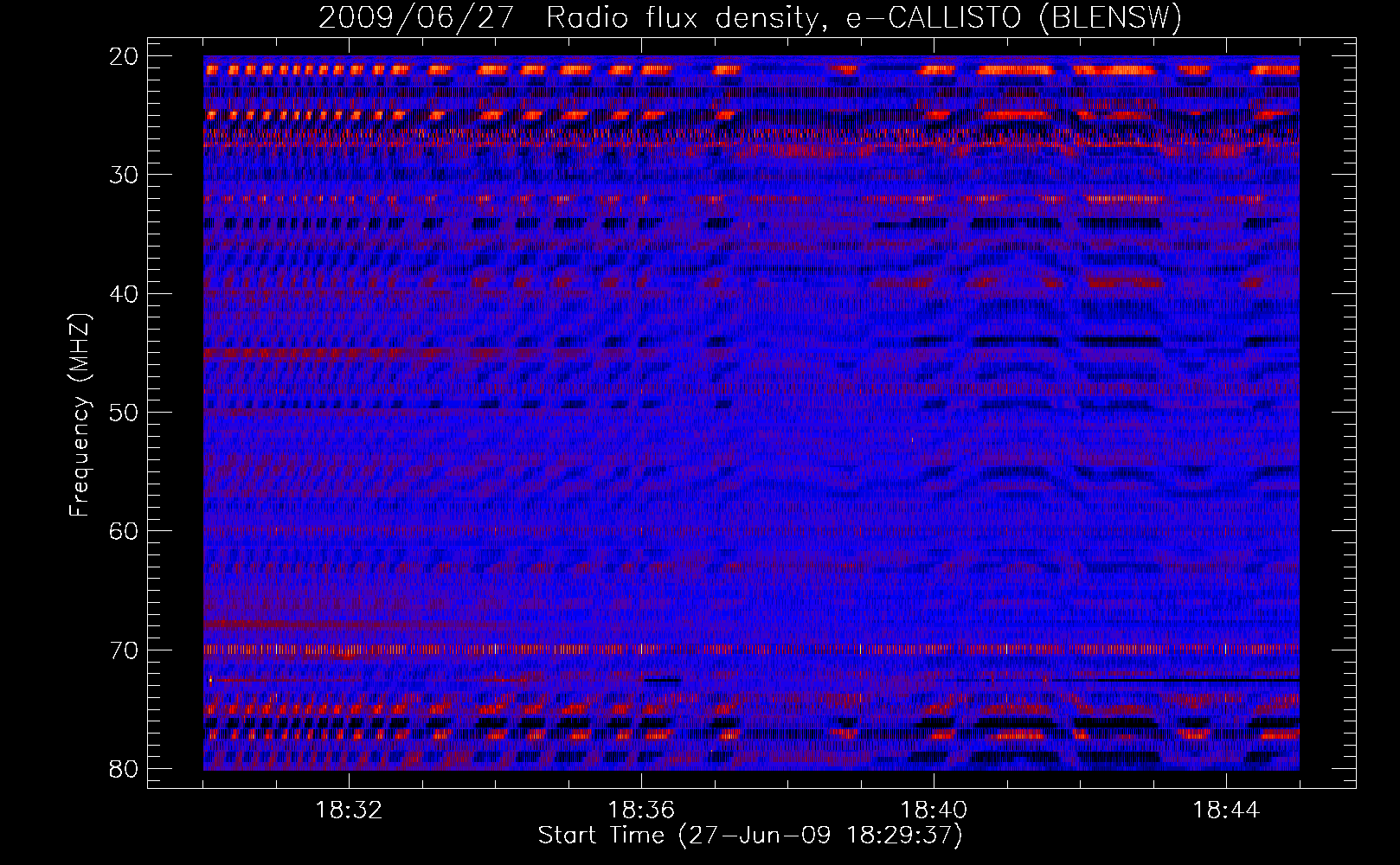Viewport: 1400px width, 865px height.
Task: Click the 18:44 time tick label
Action: click(1226, 811)
